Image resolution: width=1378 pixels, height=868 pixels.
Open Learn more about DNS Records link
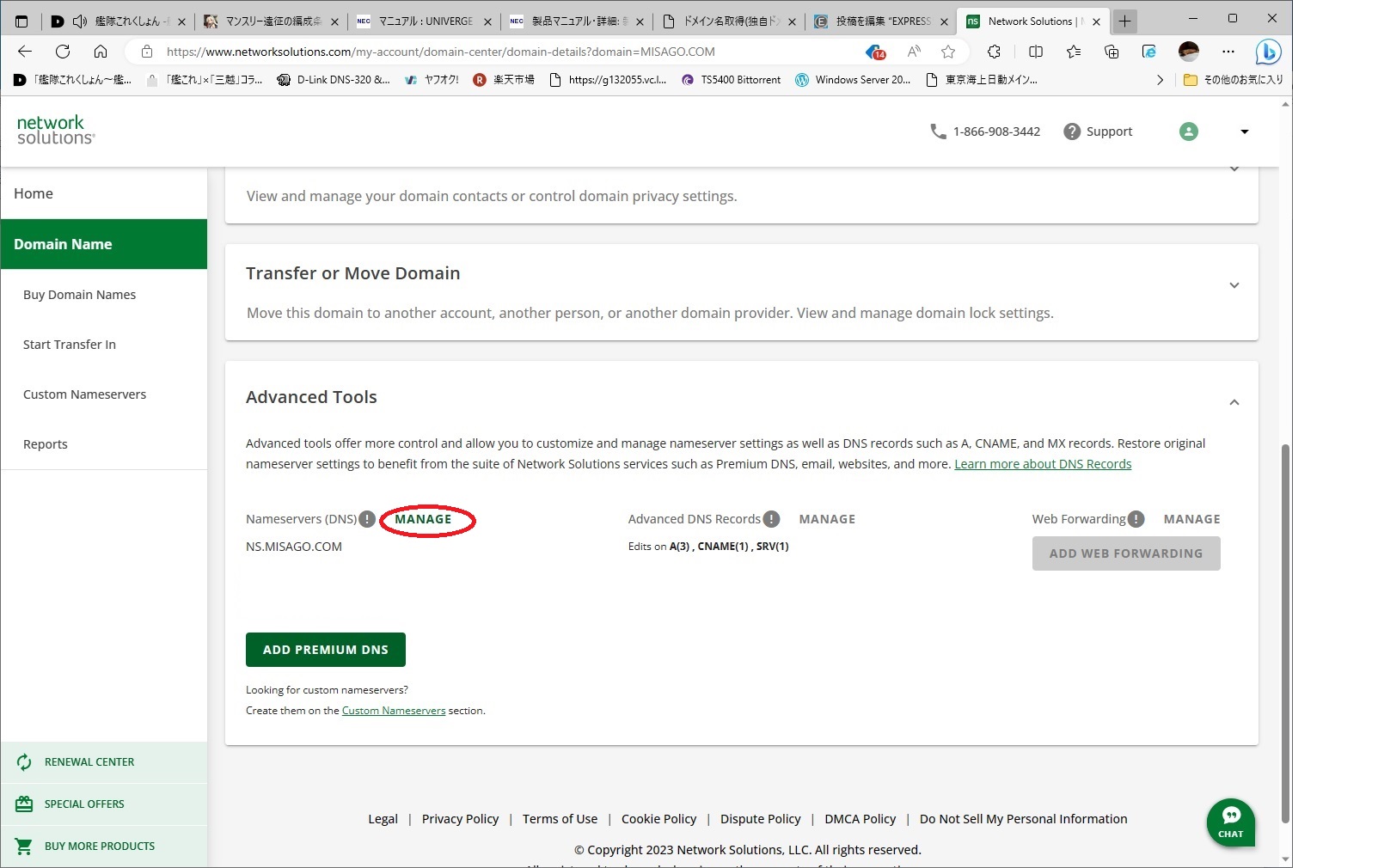coord(1043,464)
